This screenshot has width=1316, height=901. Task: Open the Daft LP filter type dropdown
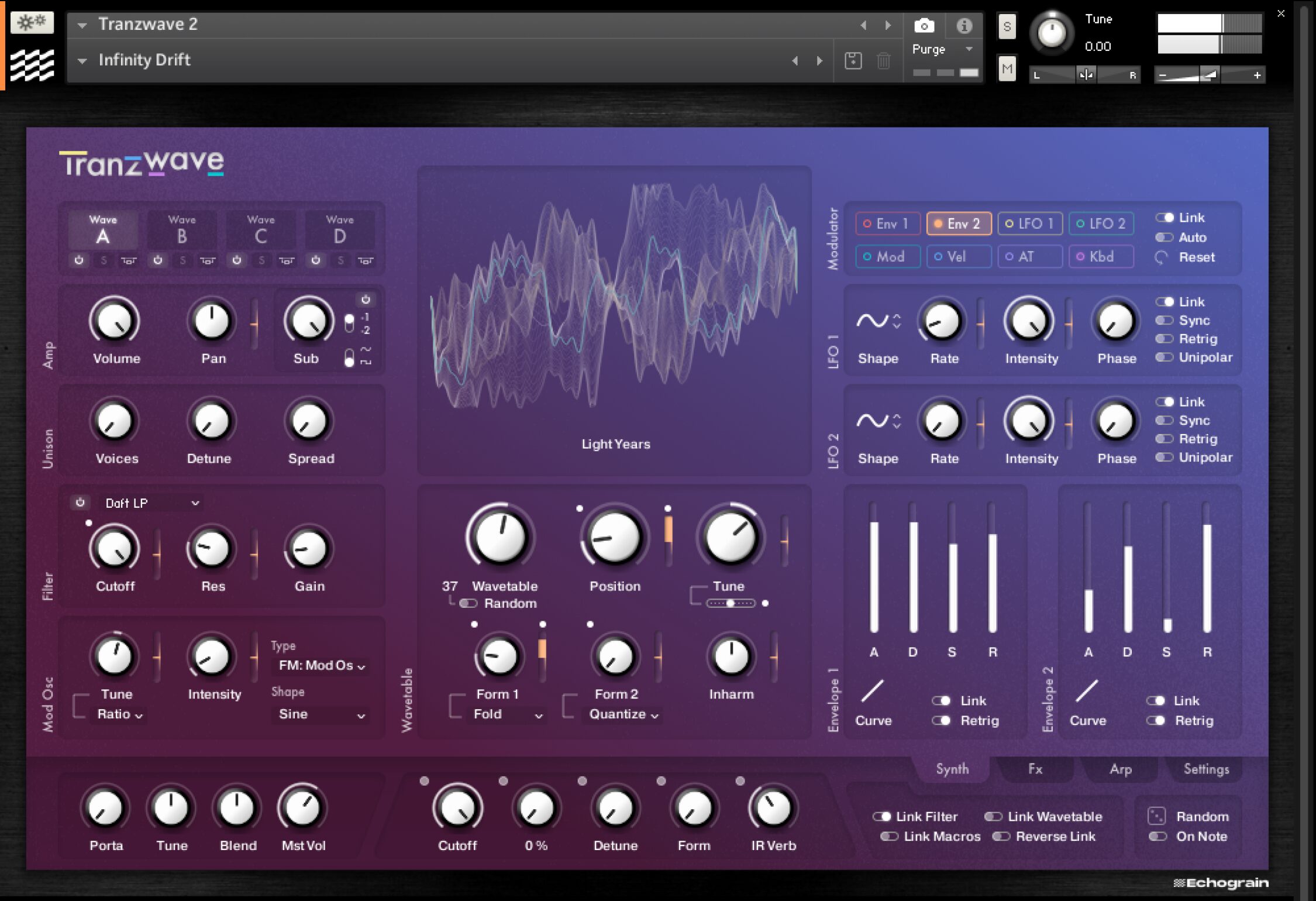point(152,503)
